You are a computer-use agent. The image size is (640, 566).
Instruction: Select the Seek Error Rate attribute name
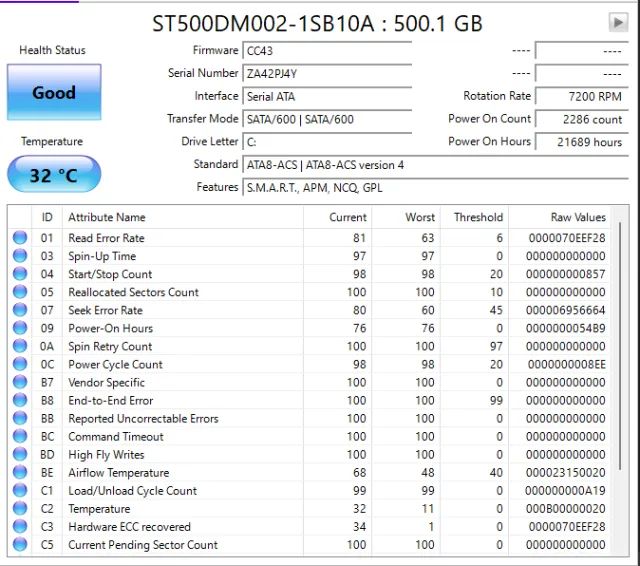click(105, 310)
